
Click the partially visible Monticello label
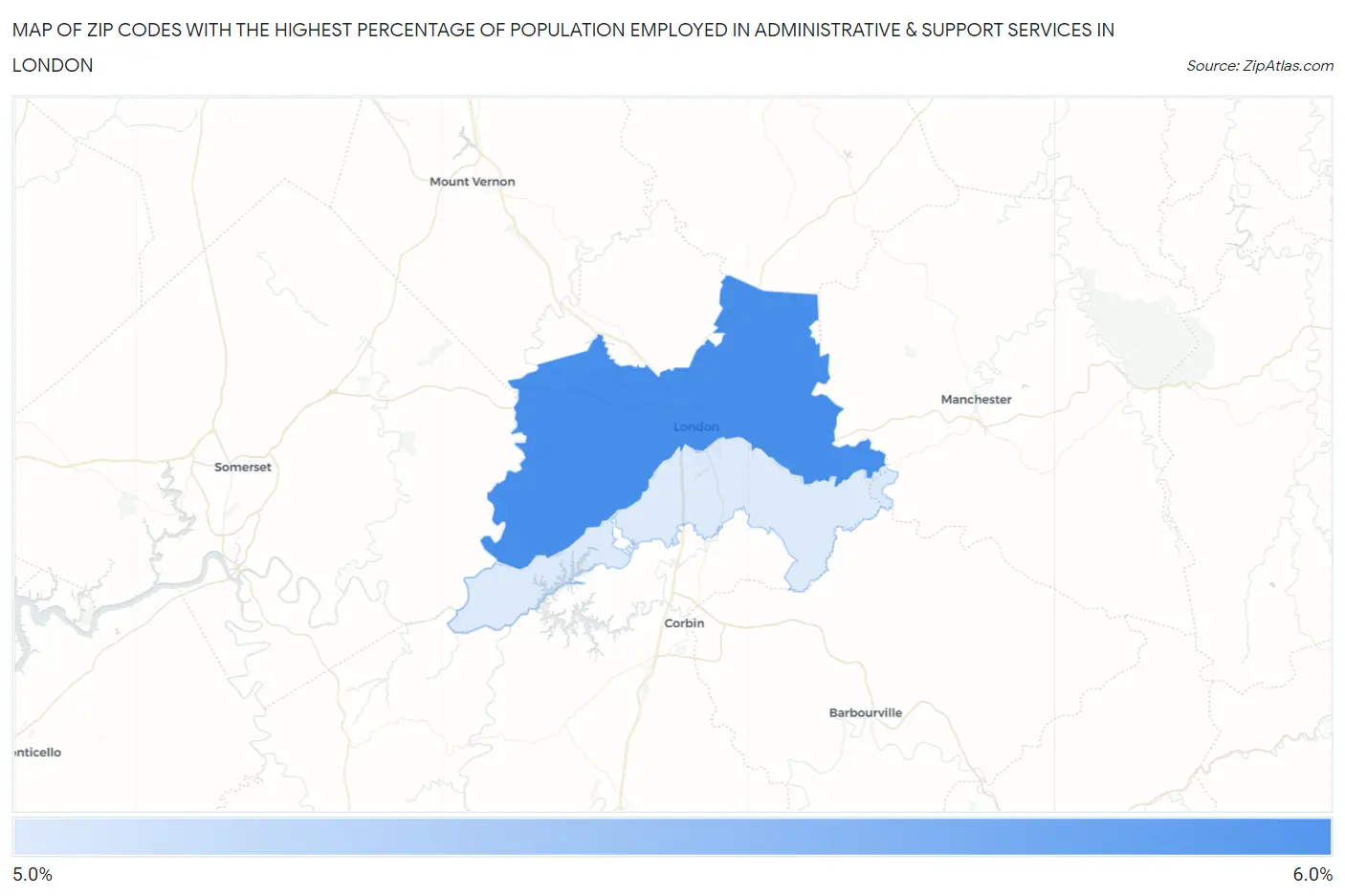[x=38, y=753]
